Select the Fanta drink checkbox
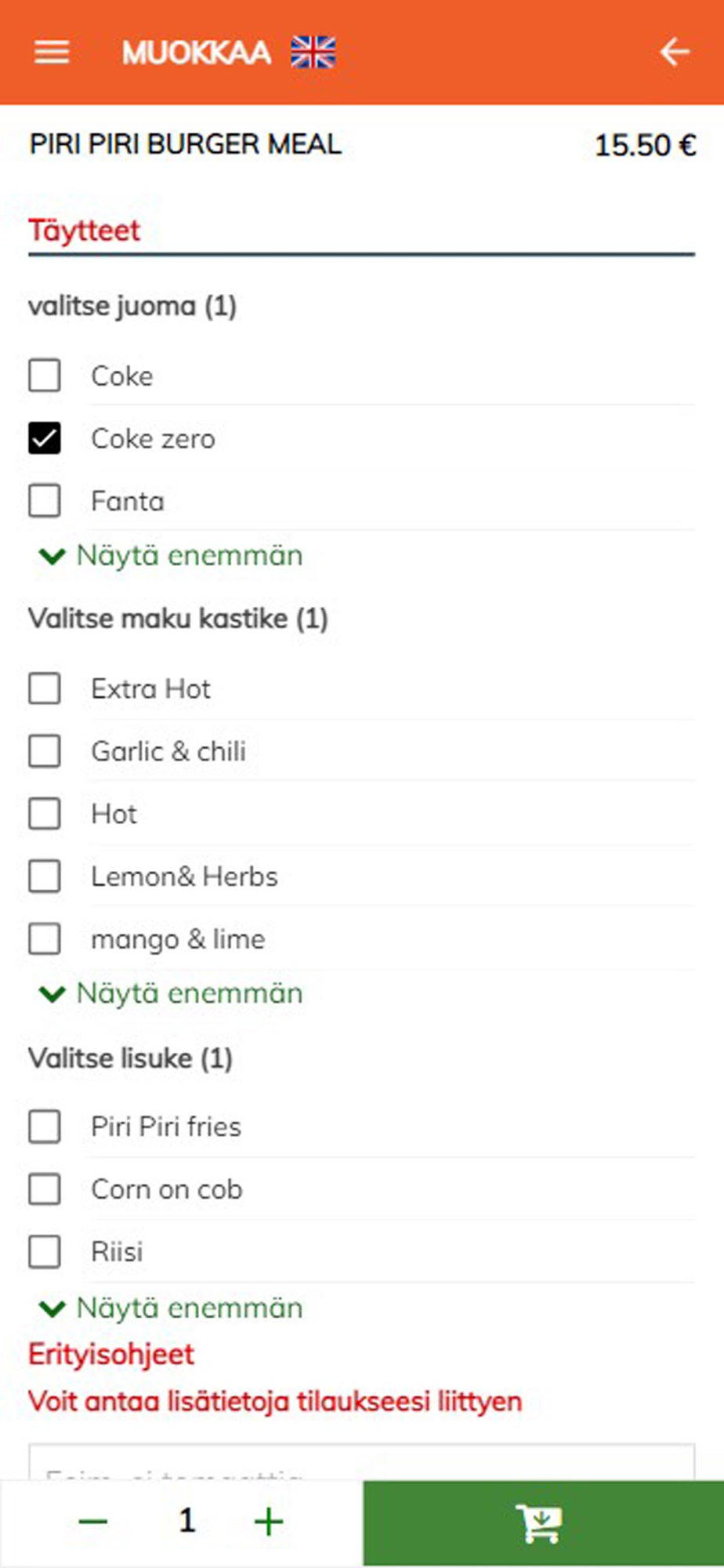The image size is (724, 1568). coord(45,501)
